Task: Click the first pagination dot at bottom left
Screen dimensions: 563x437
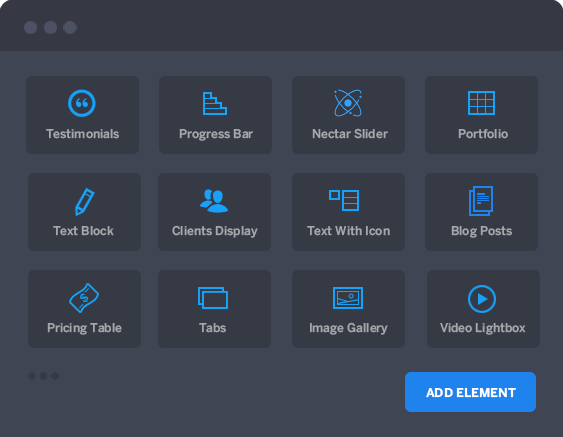Action: (x=32, y=376)
